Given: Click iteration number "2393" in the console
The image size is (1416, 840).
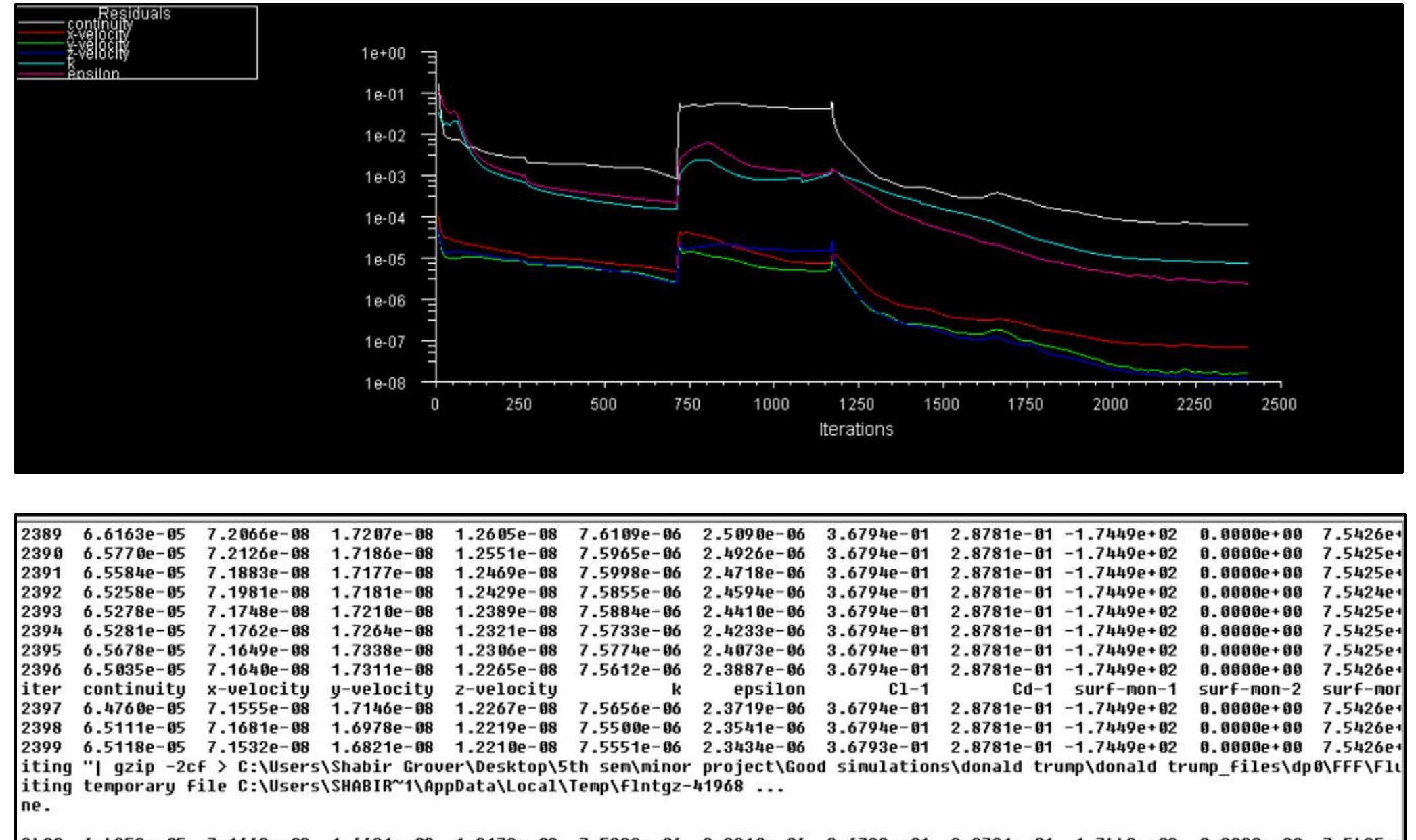Looking at the screenshot, I should [x=41, y=612].
